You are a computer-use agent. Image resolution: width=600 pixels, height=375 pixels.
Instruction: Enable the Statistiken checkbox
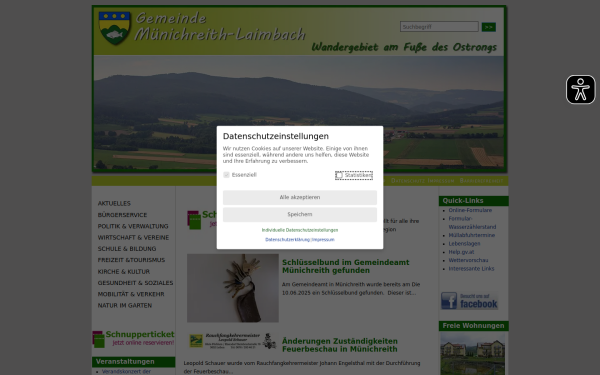tap(339, 175)
